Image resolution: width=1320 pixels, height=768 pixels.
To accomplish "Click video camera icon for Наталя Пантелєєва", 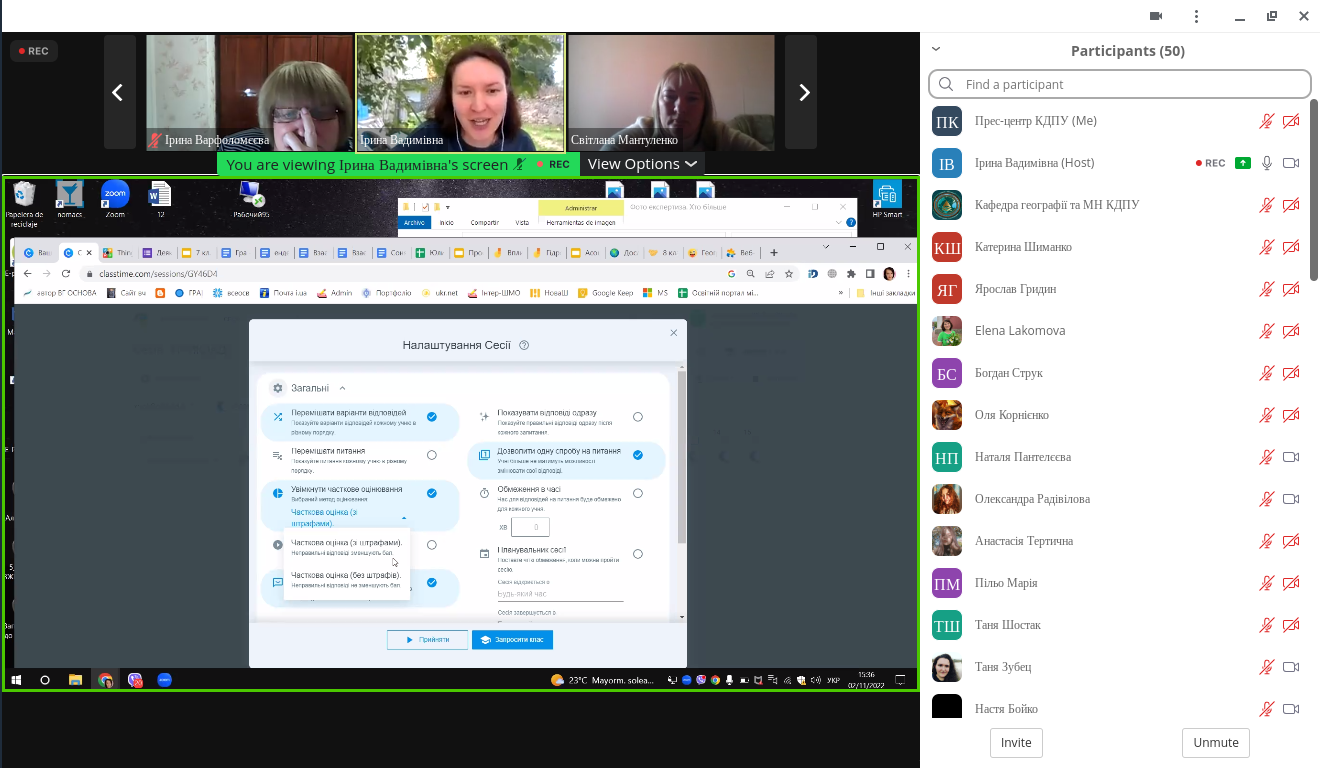I will click(x=1291, y=457).
